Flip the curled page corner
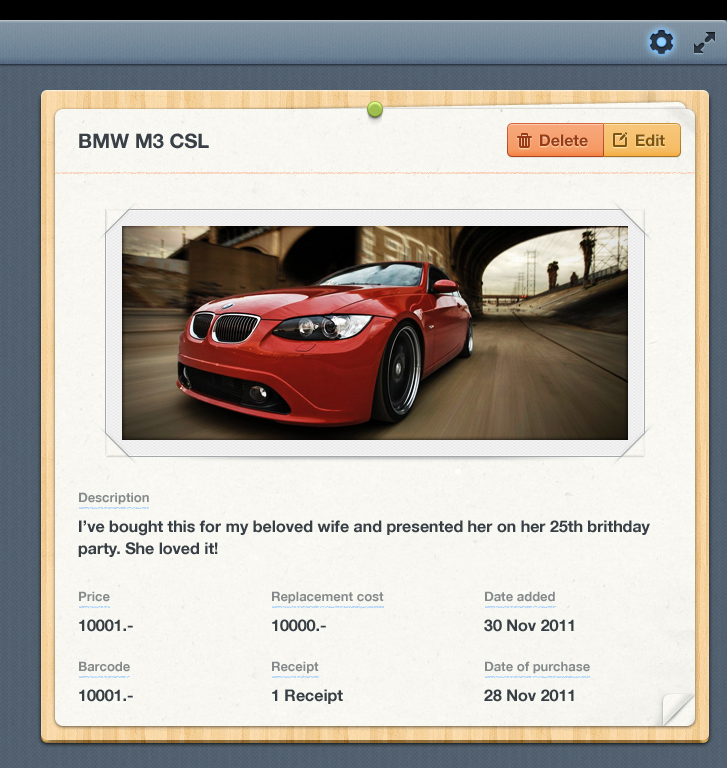Screen dimensions: 727x768 click(x=679, y=710)
